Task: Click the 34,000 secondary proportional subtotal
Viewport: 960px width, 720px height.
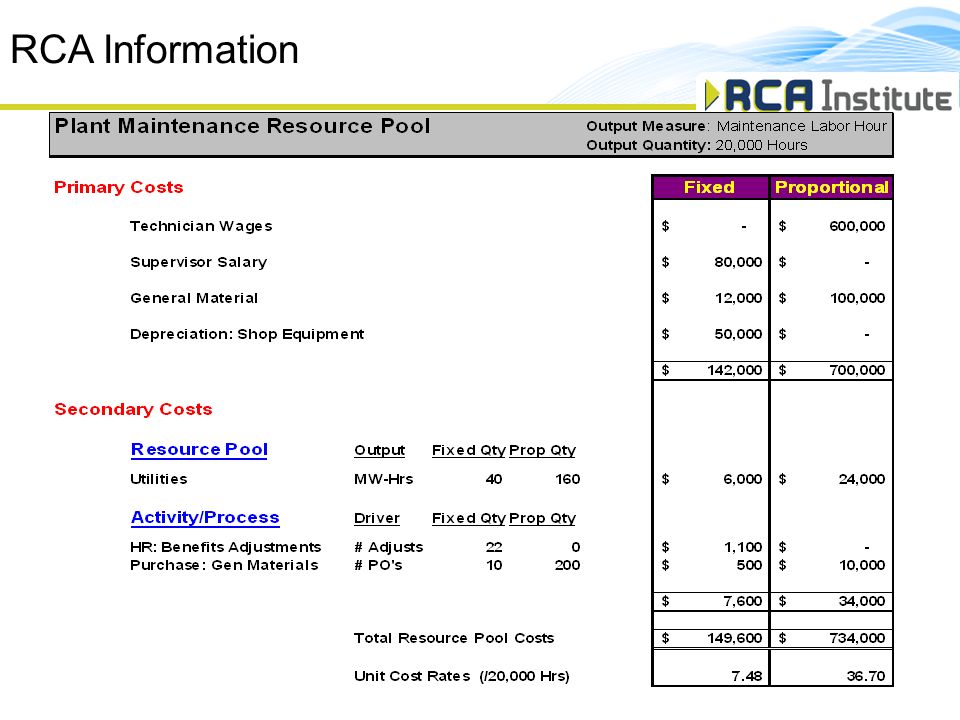Action: click(861, 601)
